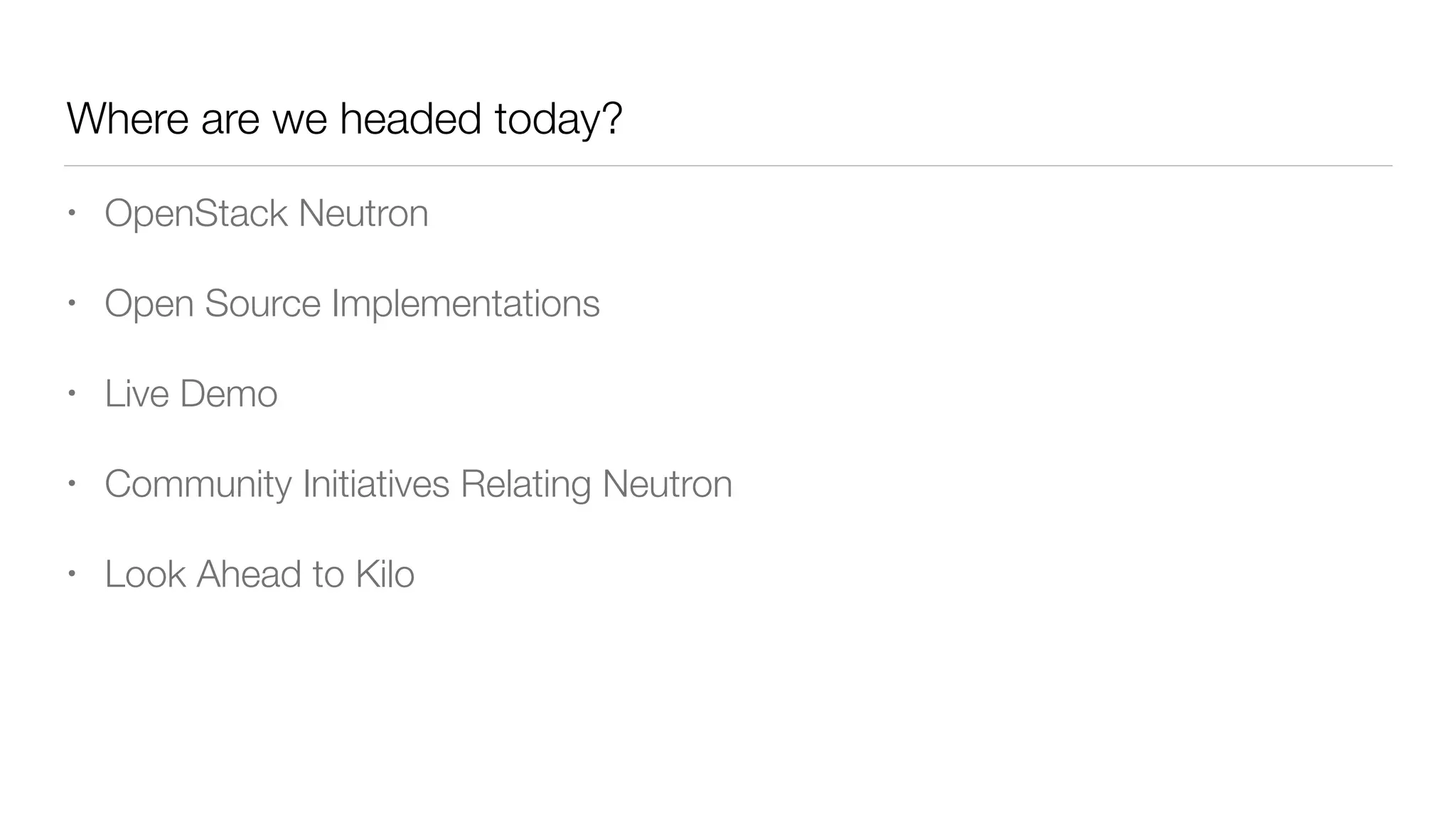1456x819 pixels.
Task: Click the bullet dot before Look Ahead
Action: [x=71, y=574]
